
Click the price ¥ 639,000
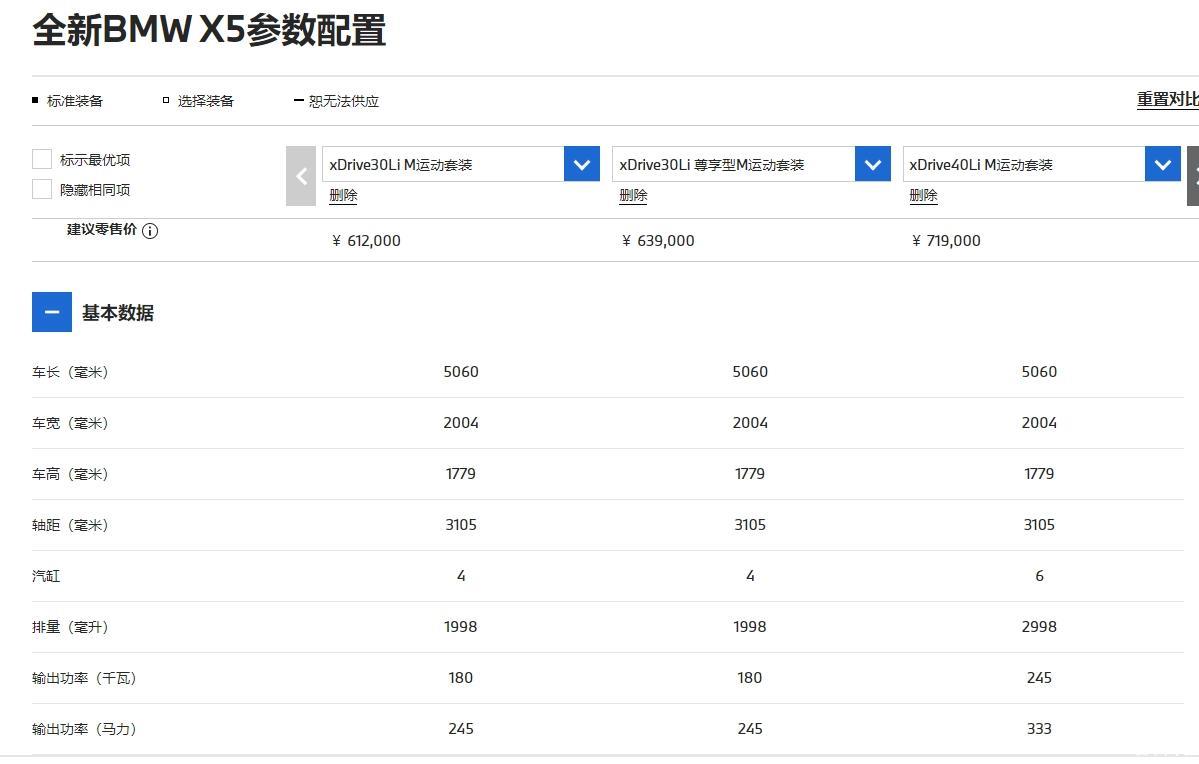click(x=658, y=240)
